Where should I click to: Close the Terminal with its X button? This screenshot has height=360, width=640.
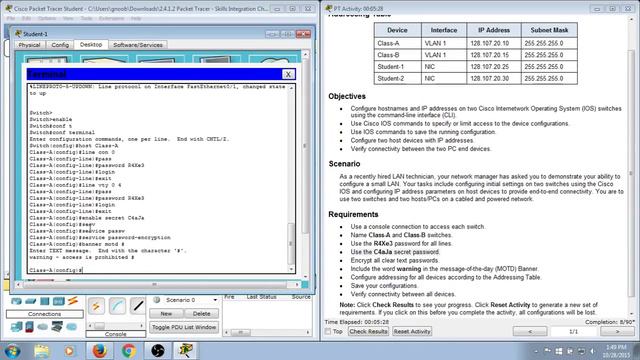[x=288, y=74]
